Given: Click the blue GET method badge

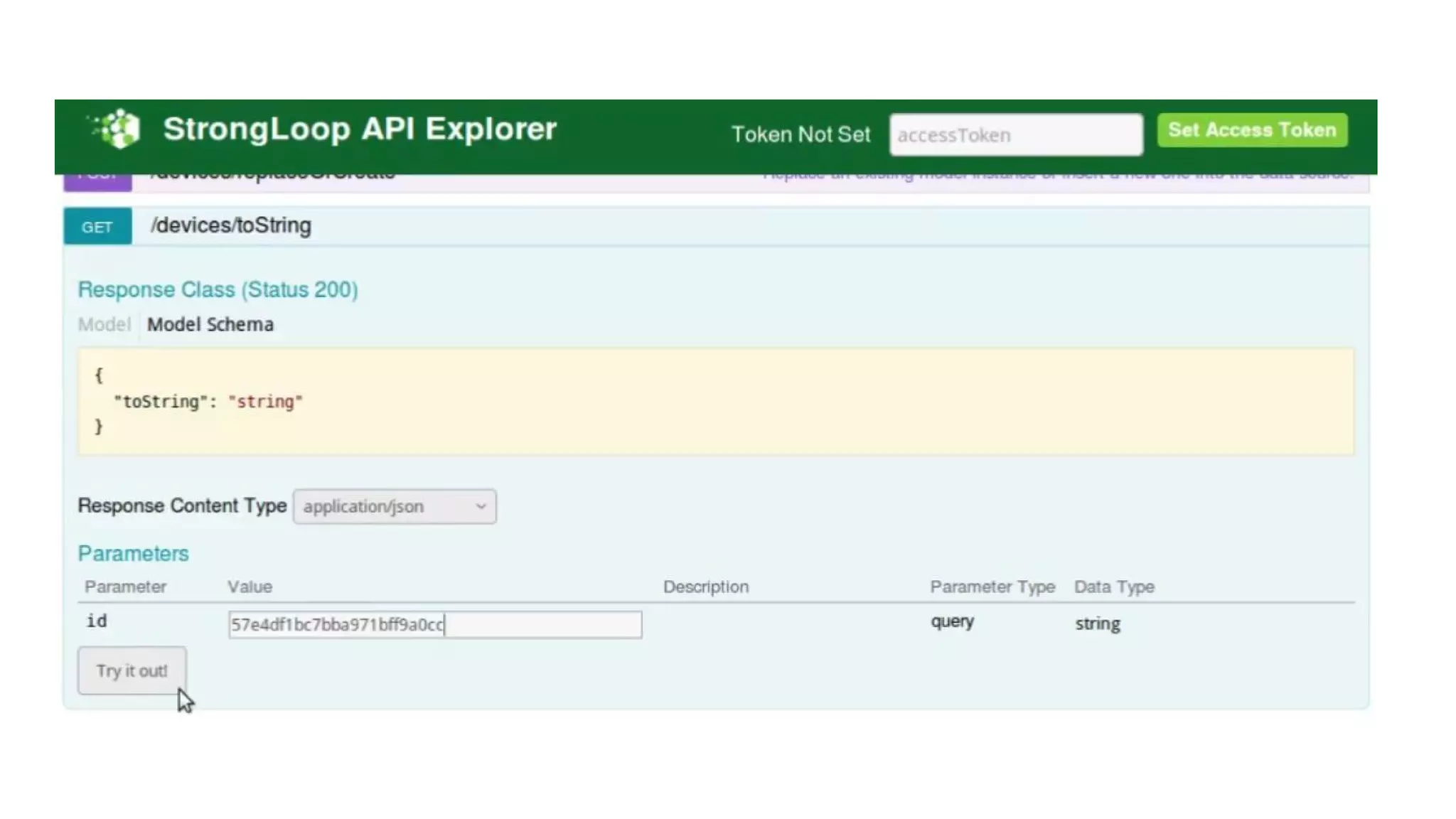Looking at the screenshot, I should (97, 227).
